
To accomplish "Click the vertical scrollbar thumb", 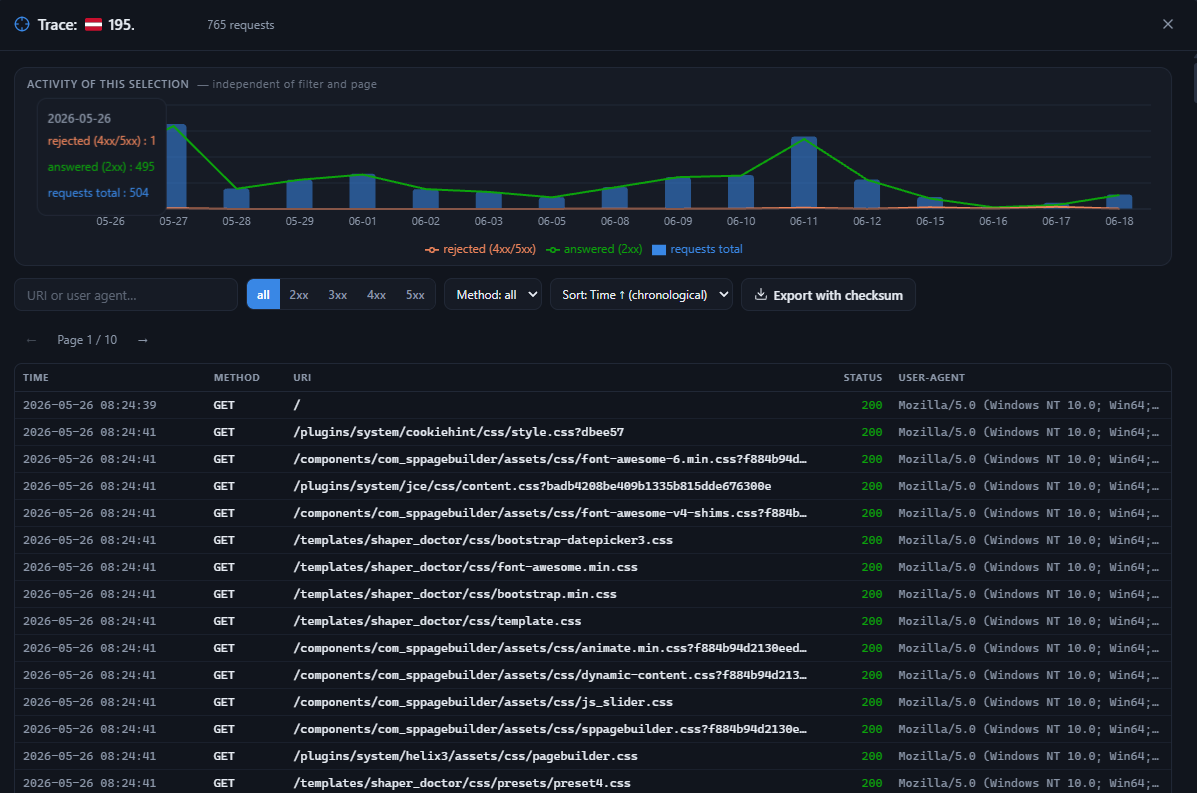I will 1194,82.
